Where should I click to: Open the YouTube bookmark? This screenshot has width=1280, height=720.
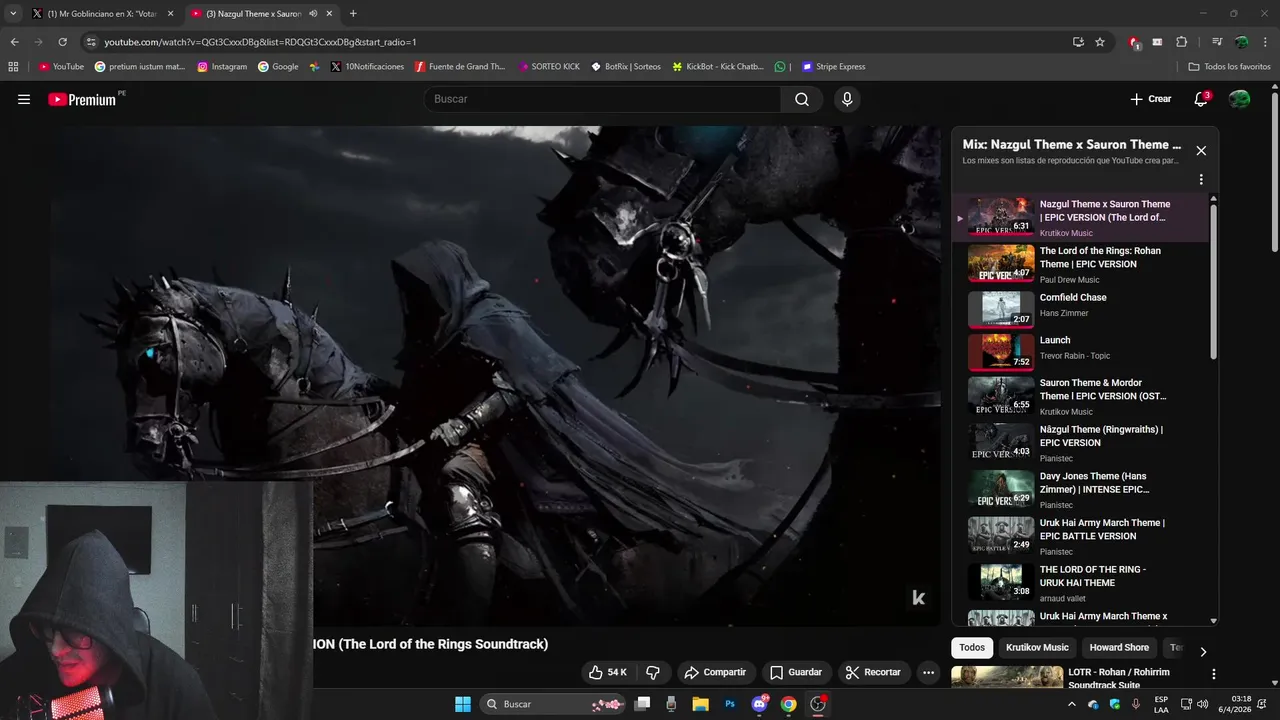(x=61, y=67)
